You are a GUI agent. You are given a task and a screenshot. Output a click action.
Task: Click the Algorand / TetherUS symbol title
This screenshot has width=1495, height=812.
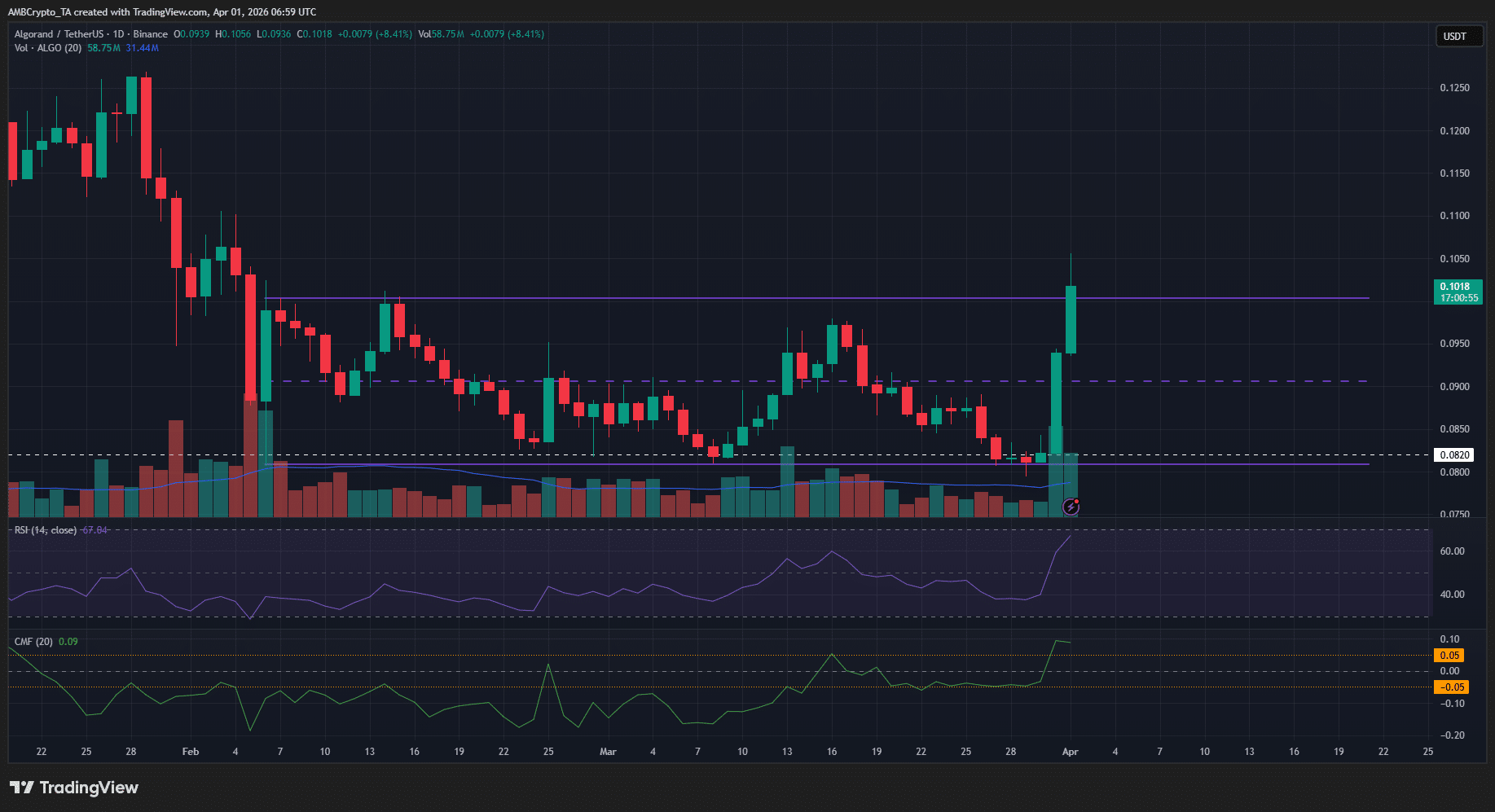point(59,34)
